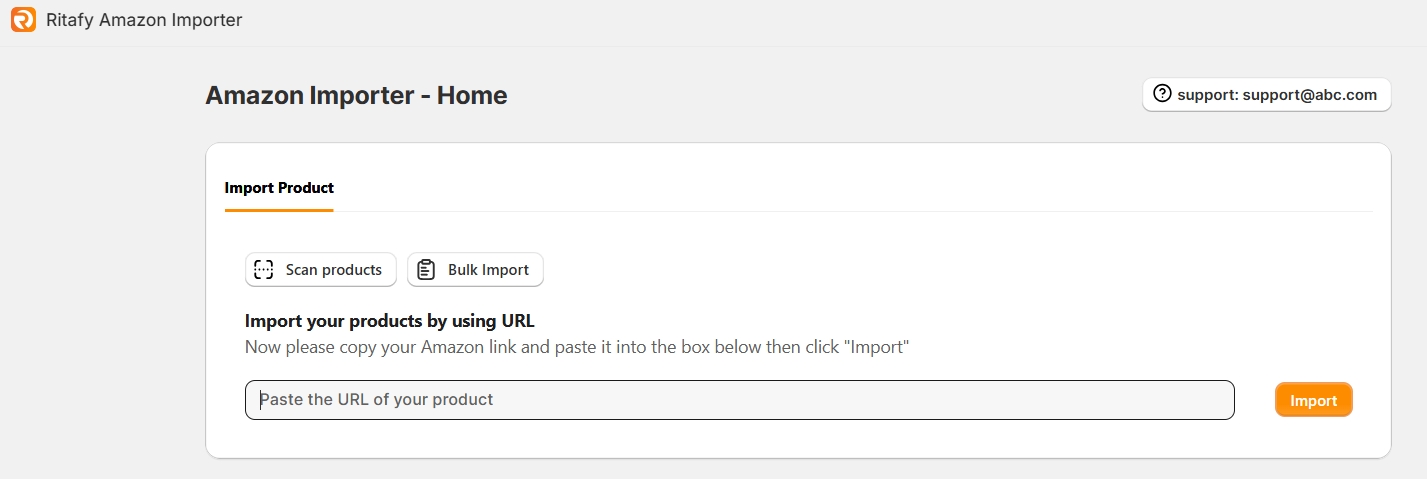Click the Paste the URL placeholder text
The width and height of the screenshot is (1427, 479).
pyautogui.click(x=377, y=400)
